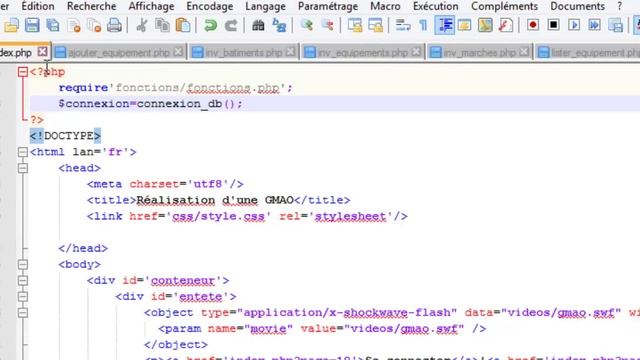Switch to the lister_equipement.php tab
Image resolution: width=640 pixels, height=360 pixels.
point(588,52)
